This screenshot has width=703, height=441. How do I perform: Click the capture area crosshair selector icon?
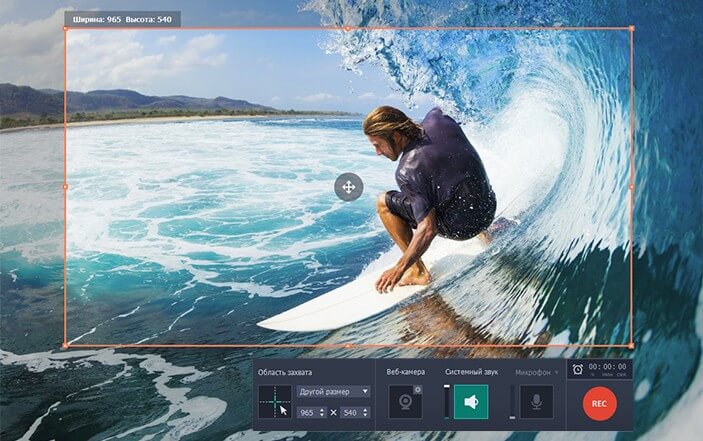[x=275, y=402]
